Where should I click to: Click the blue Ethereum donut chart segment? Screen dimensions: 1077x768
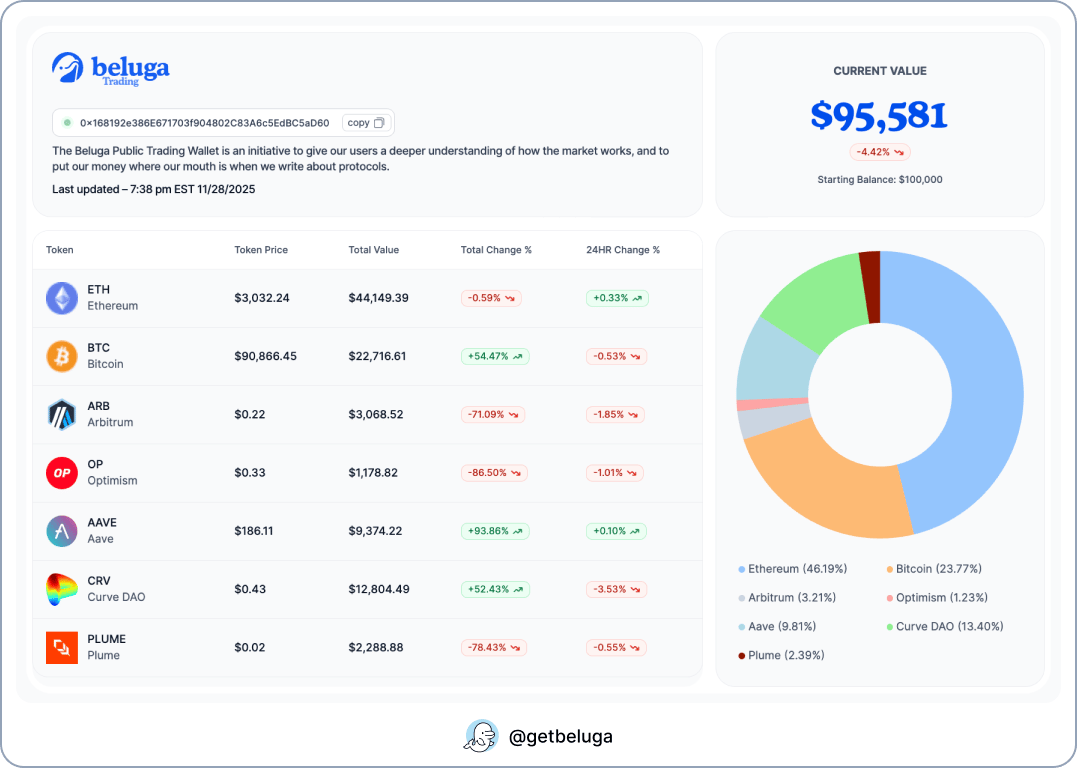tap(986, 385)
